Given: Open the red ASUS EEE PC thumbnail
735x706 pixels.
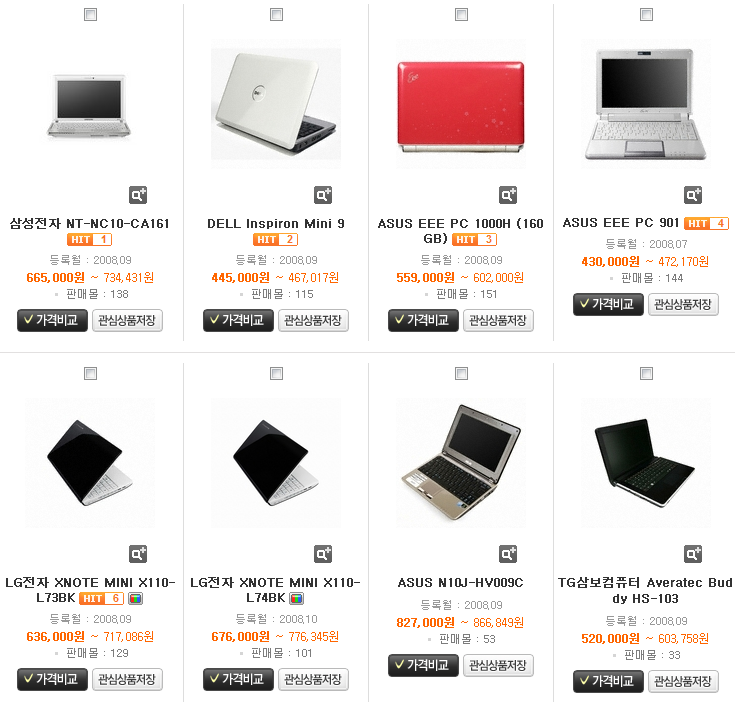Looking at the screenshot, I should point(461,104).
